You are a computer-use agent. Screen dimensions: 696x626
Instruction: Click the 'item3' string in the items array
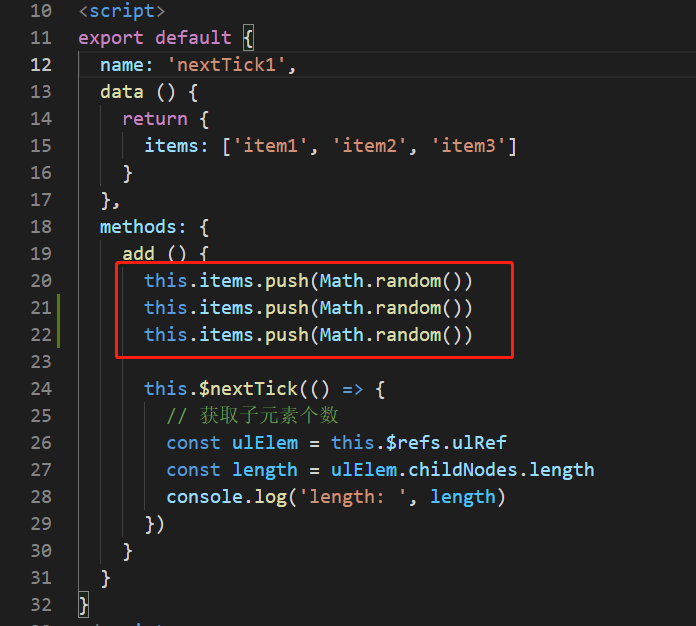(468, 146)
